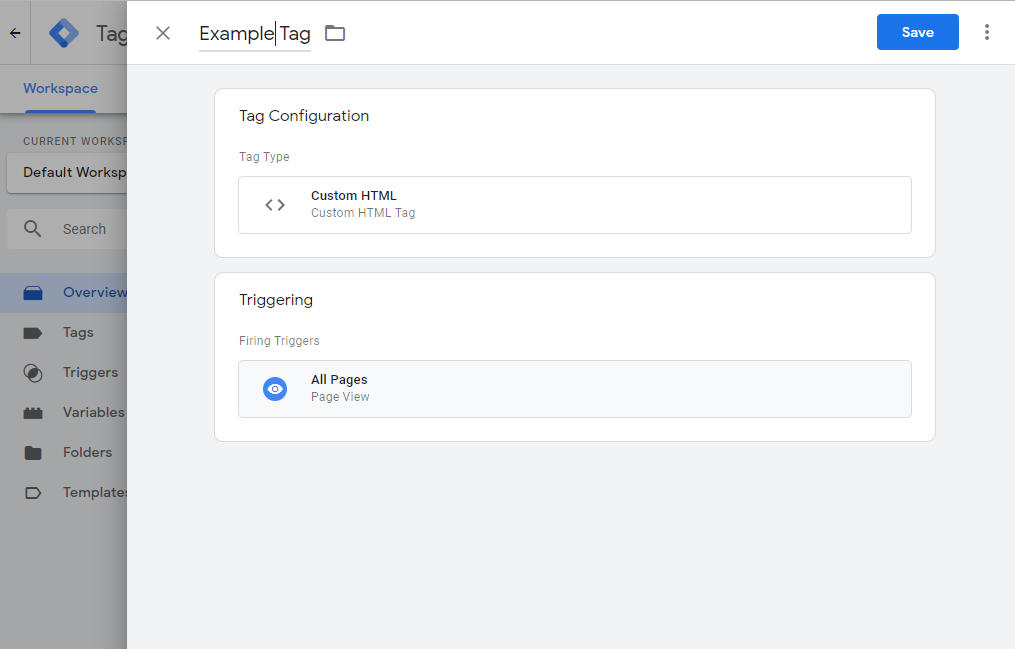Click the search magnifier icon in sidebar
The height and width of the screenshot is (649, 1015).
pos(33,229)
